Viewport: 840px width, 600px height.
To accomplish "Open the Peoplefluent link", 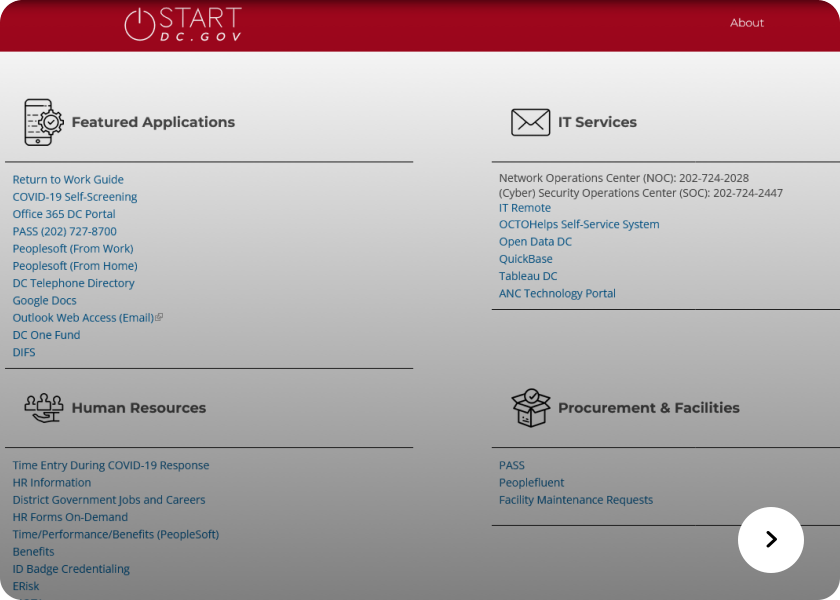I will click(x=531, y=483).
